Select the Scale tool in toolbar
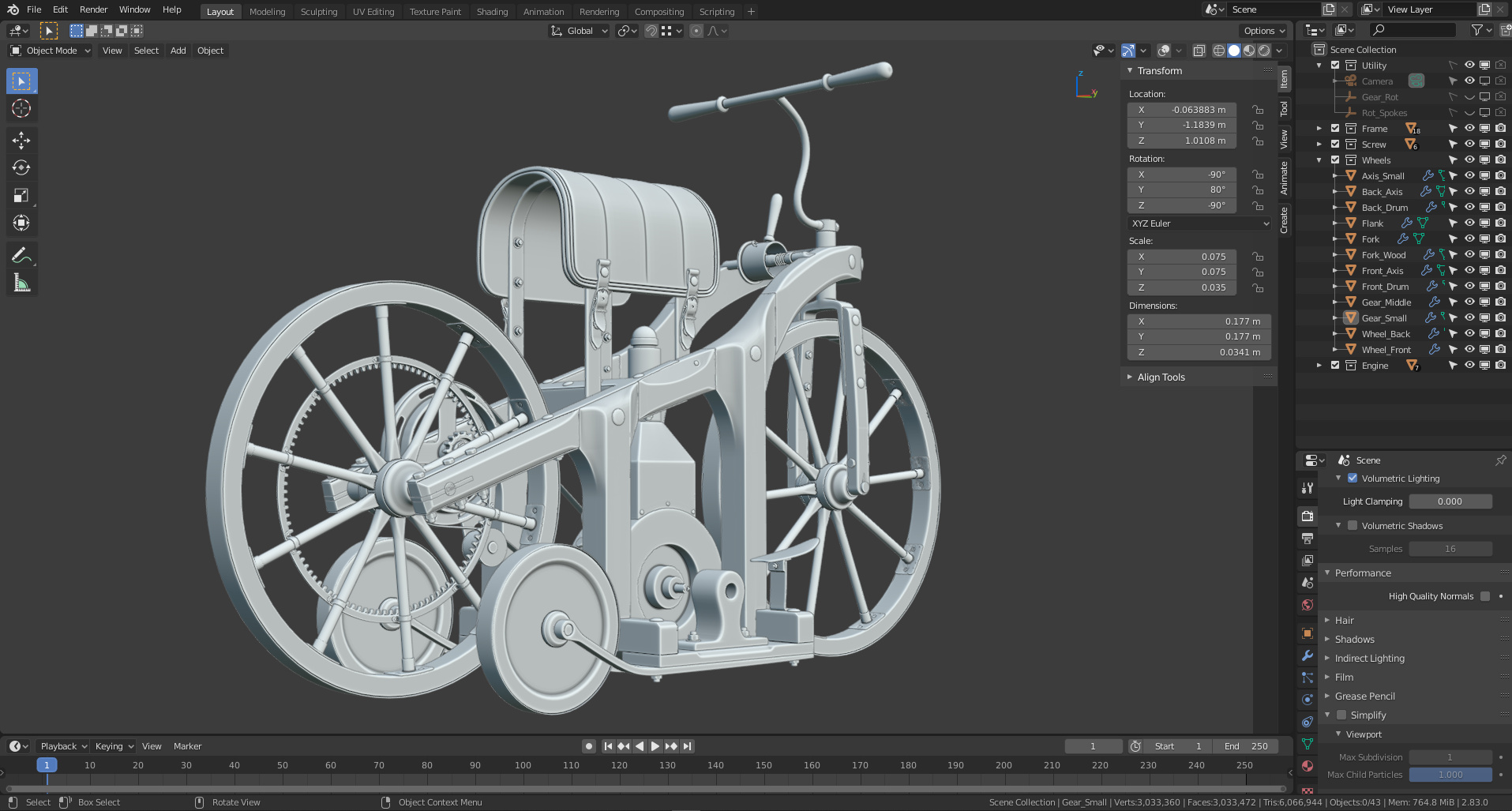 [21, 196]
